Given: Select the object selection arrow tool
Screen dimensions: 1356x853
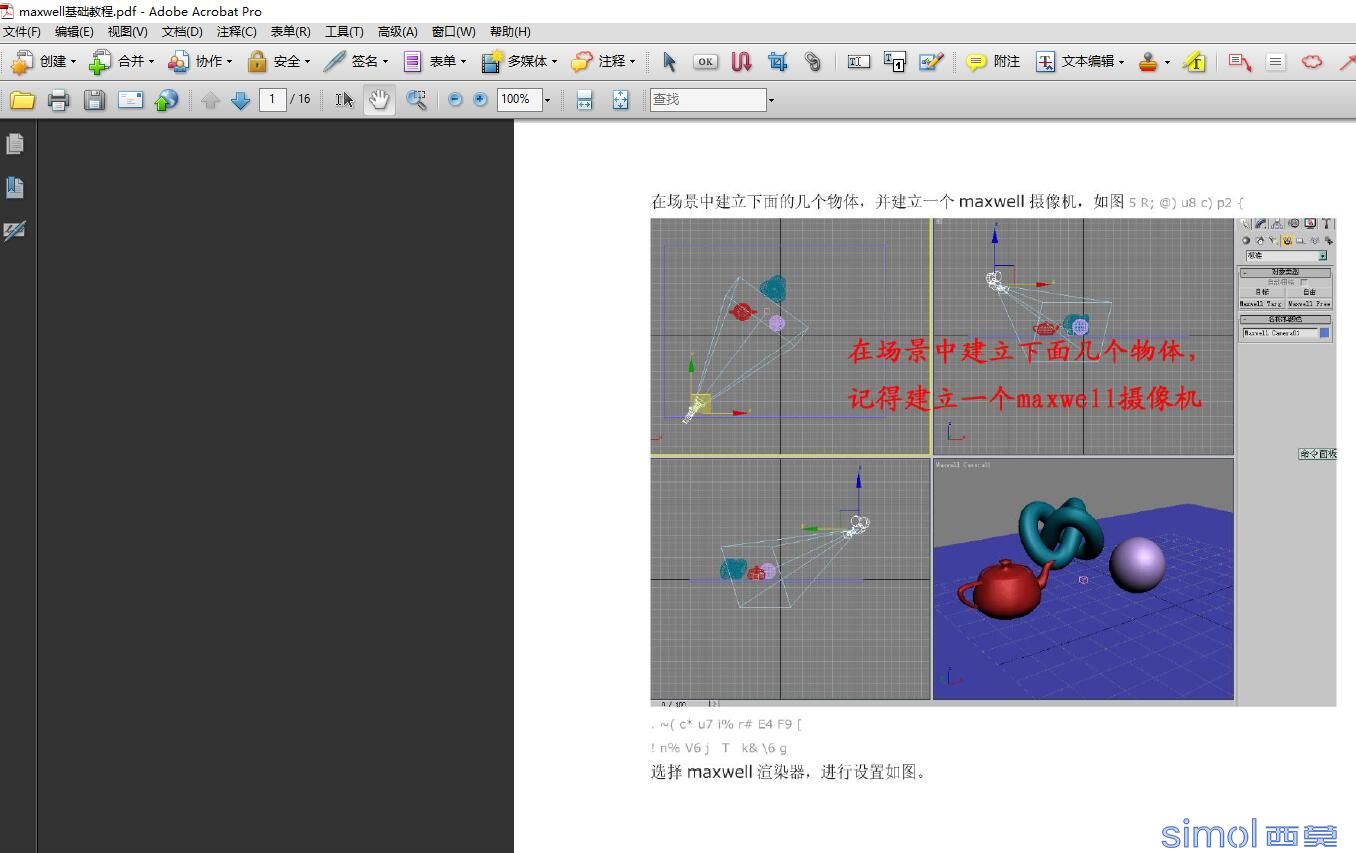Looking at the screenshot, I should pyautogui.click(x=669, y=62).
